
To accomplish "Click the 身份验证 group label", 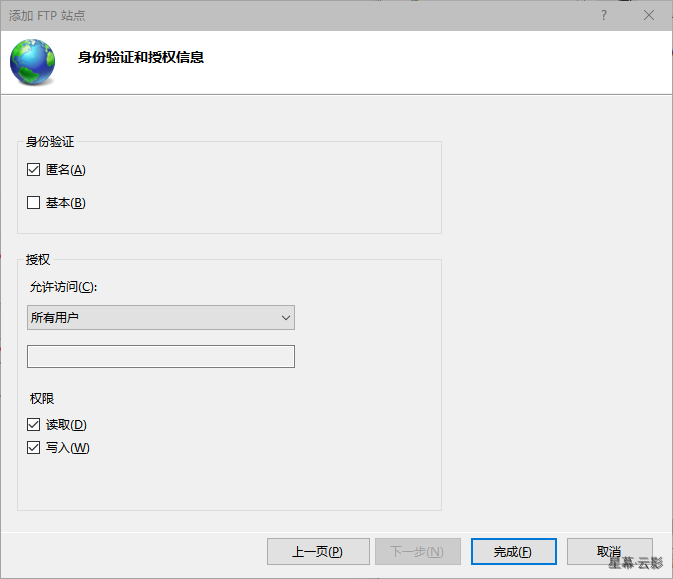I will [x=50, y=142].
